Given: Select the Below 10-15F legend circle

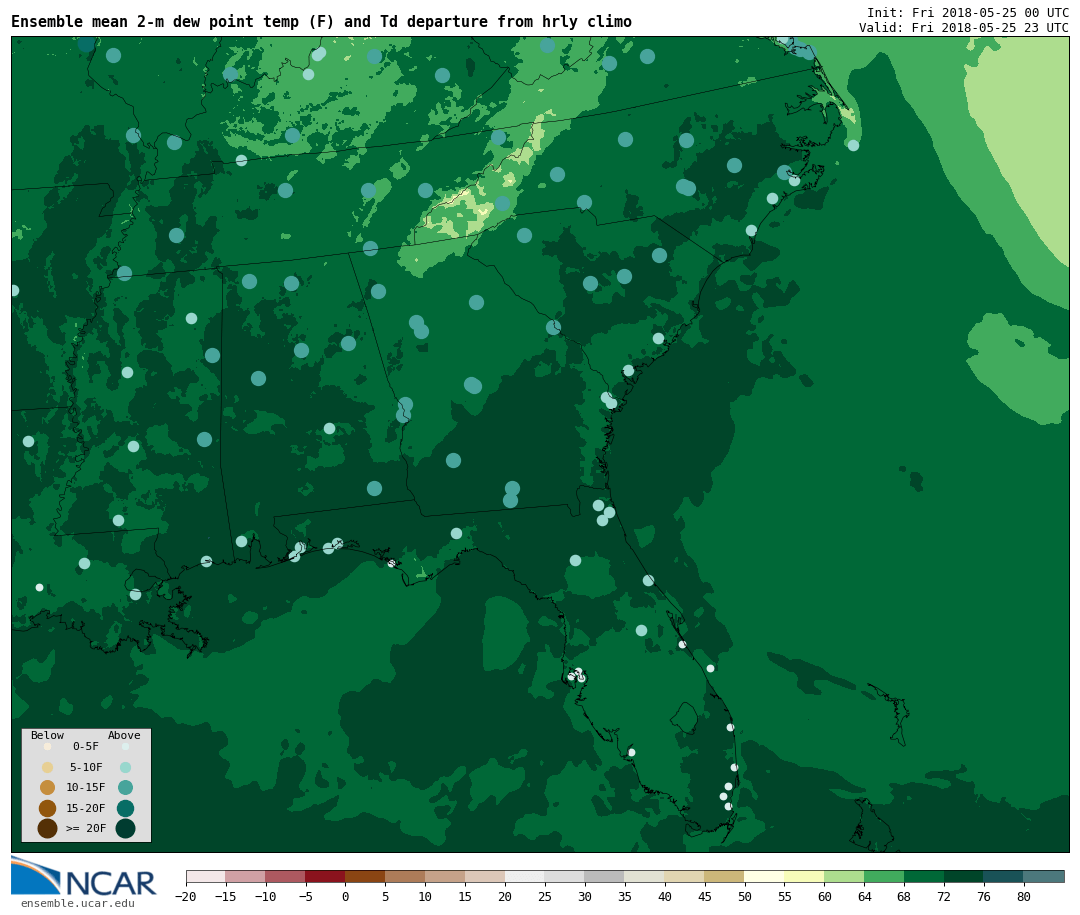Looking at the screenshot, I should pos(48,788).
